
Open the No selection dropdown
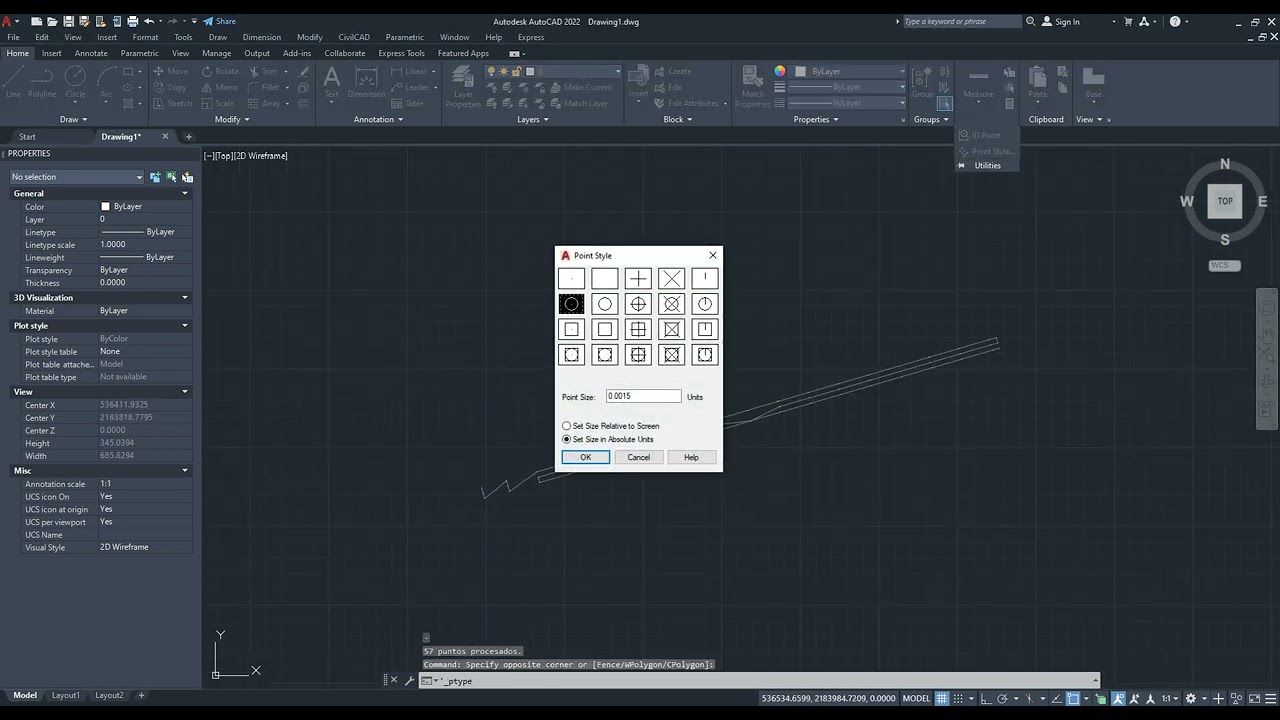click(x=77, y=177)
